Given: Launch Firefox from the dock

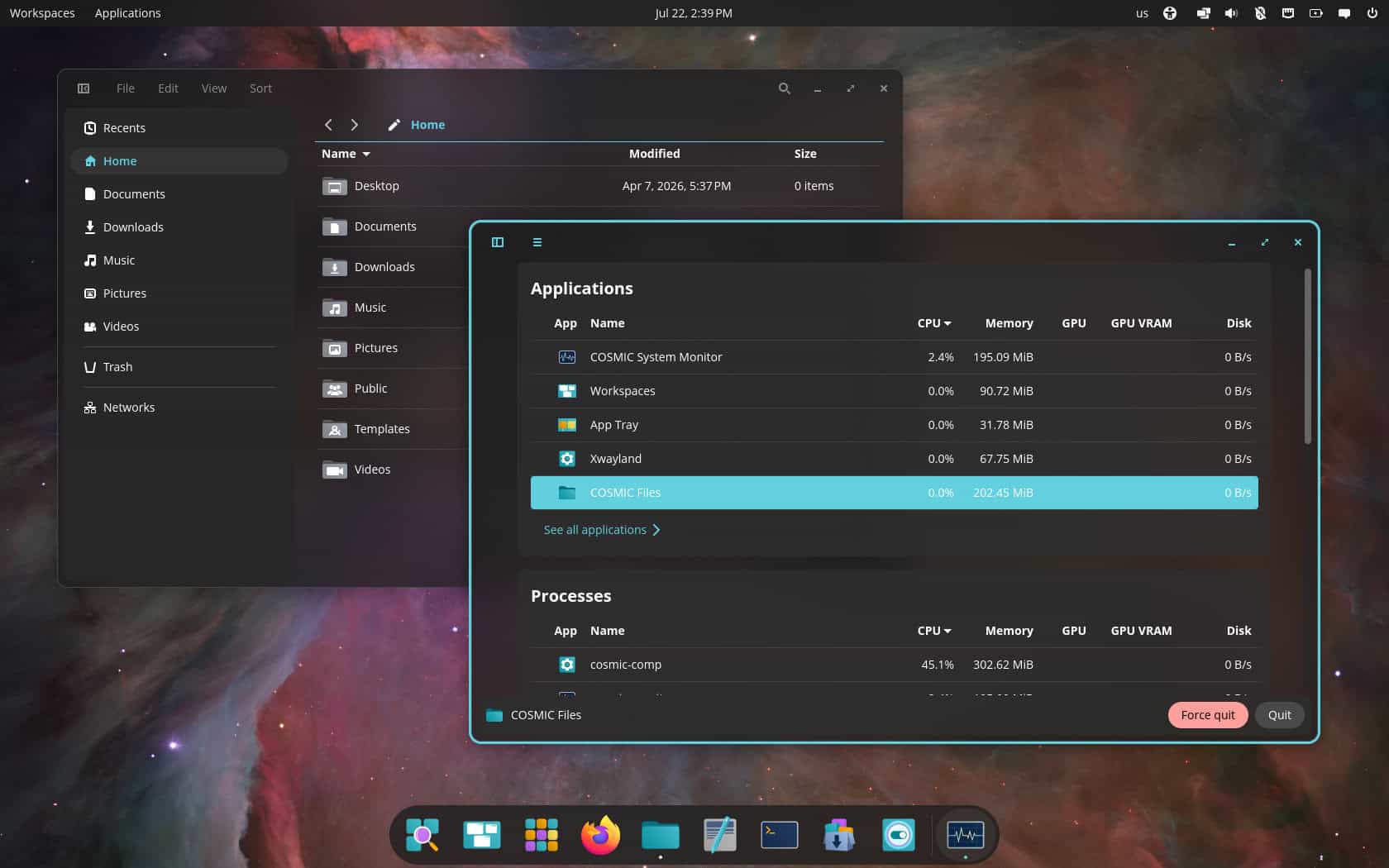Looking at the screenshot, I should coord(601,835).
